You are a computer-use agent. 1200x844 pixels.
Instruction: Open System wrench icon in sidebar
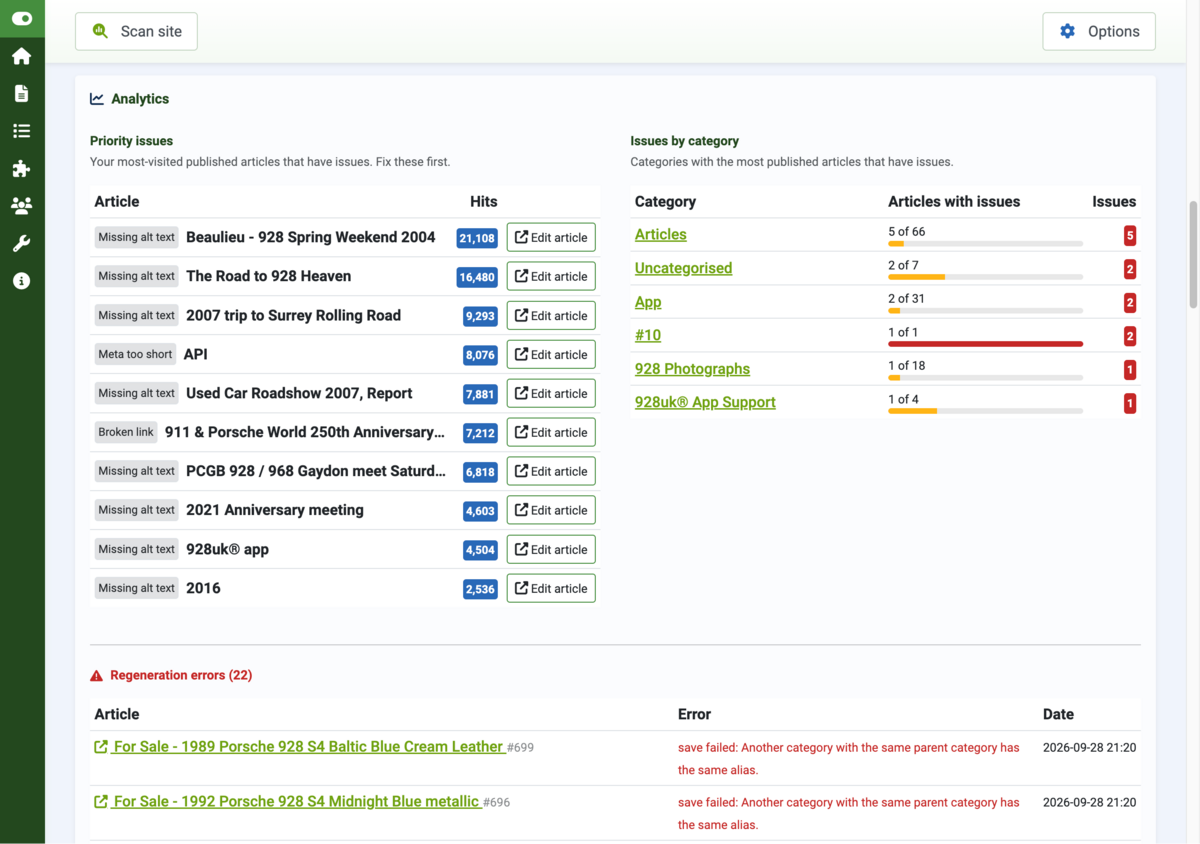pyautogui.click(x=22, y=244)
